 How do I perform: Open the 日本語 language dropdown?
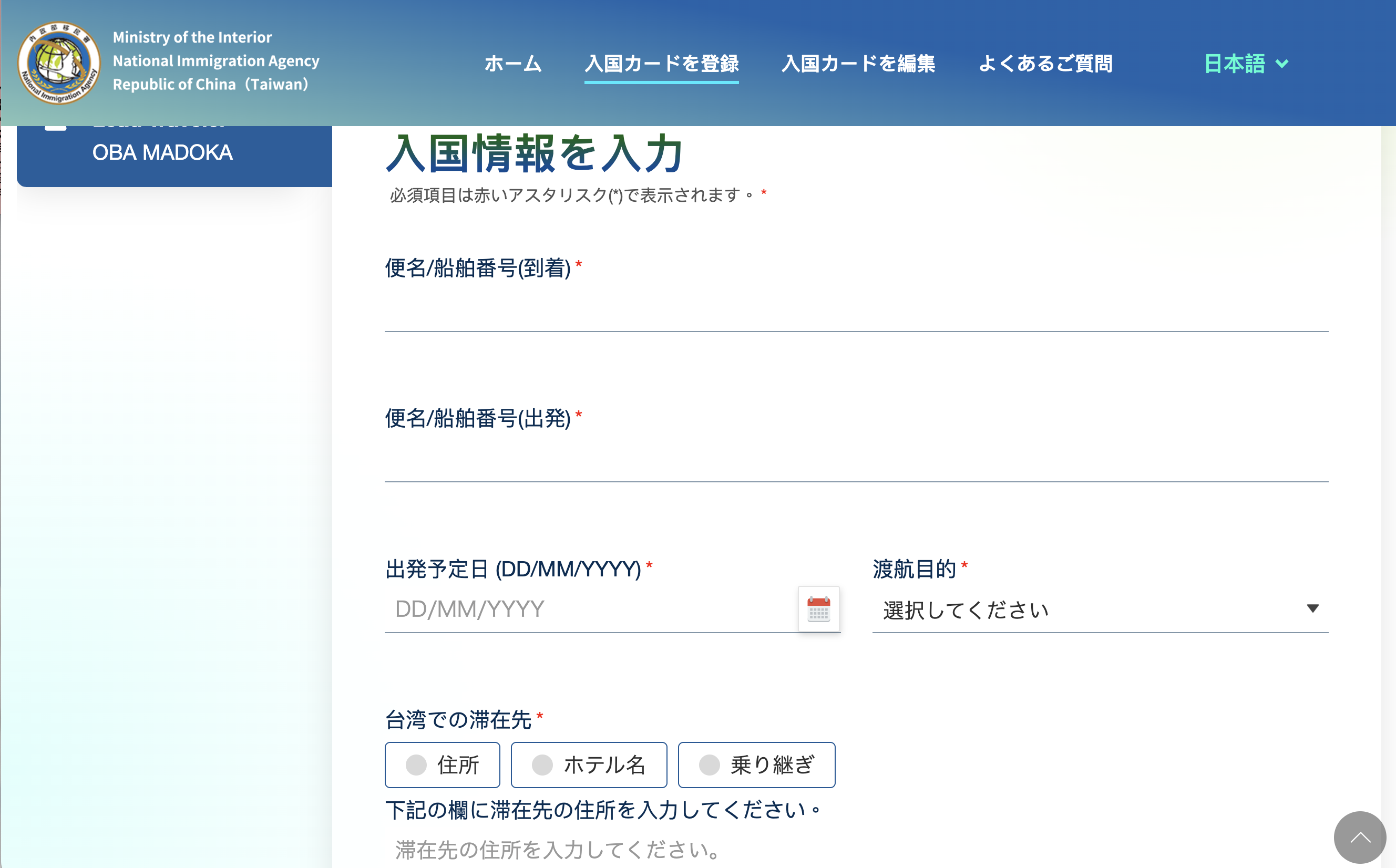point(1235,64)
